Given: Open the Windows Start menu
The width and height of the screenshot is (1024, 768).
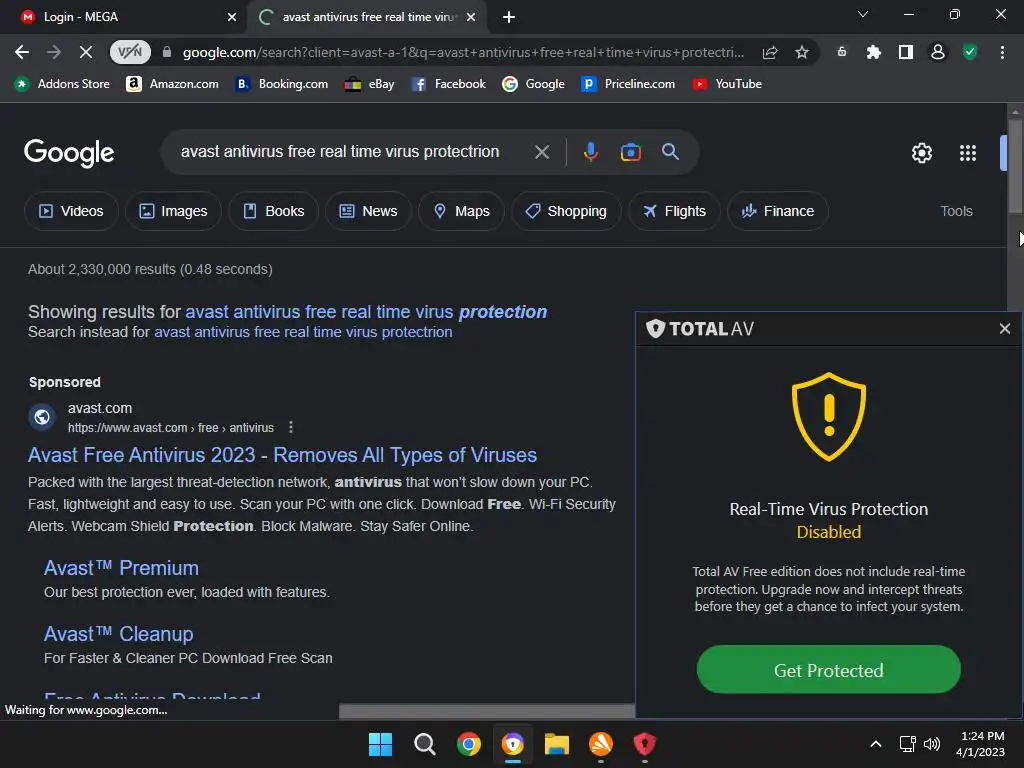Looking at the screenshot, I should point(380,744).
